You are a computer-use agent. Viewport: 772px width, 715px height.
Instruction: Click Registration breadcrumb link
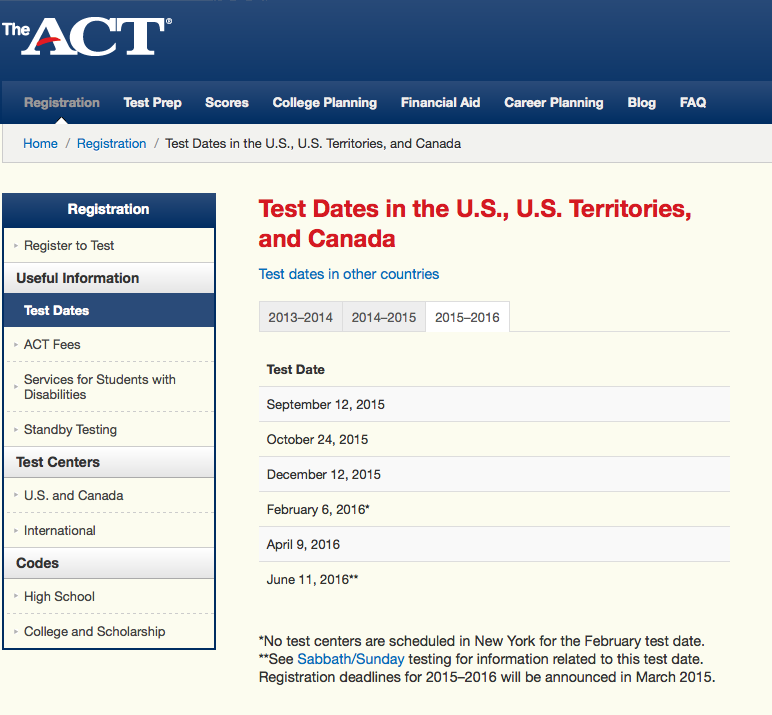[112, 143]
